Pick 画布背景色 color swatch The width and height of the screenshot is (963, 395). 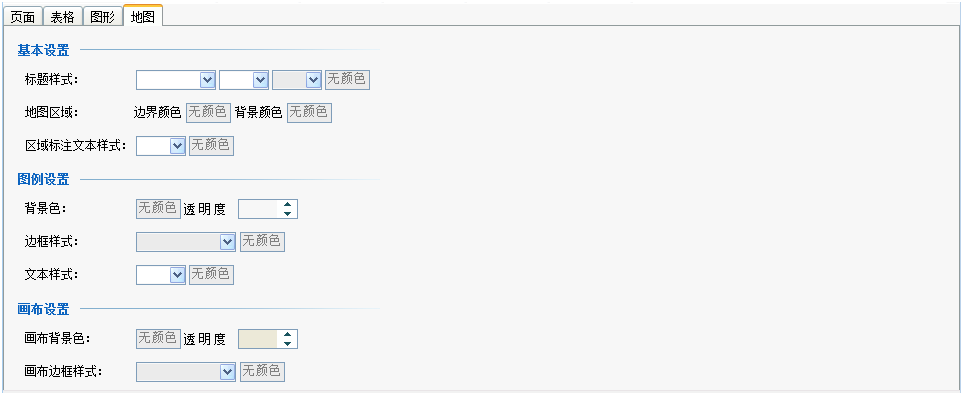158,338
